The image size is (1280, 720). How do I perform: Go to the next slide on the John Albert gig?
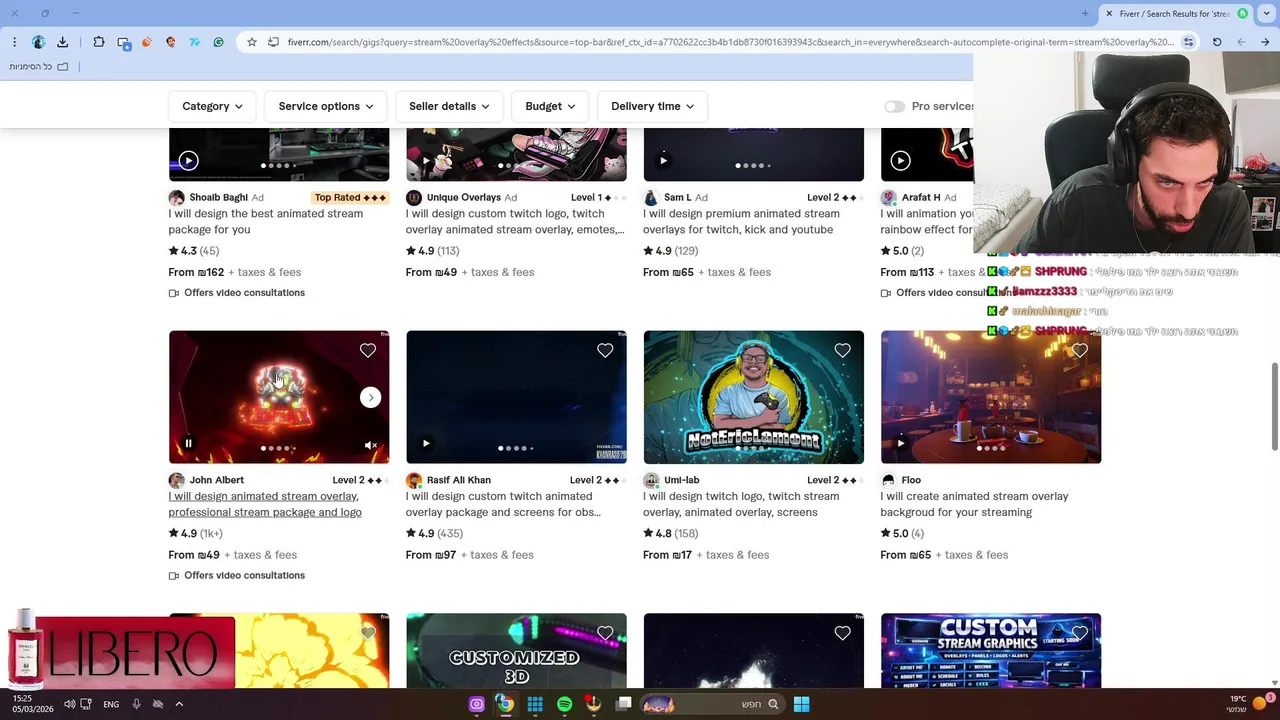point(371,397)
